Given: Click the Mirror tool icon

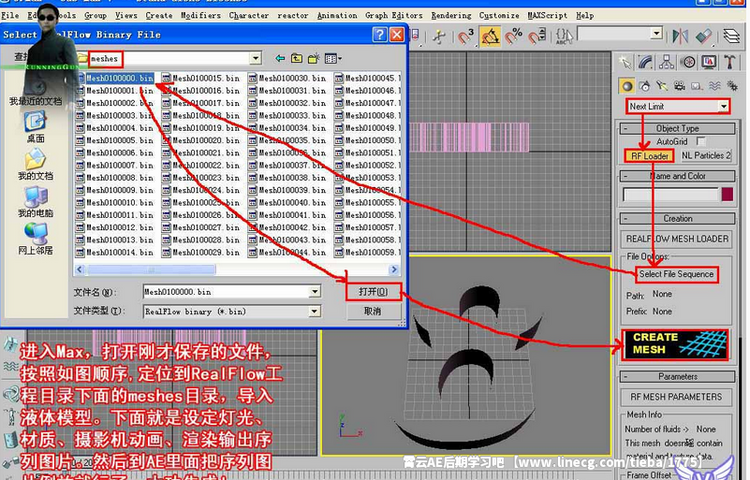Looking at the screenshot, I should 680,36.
